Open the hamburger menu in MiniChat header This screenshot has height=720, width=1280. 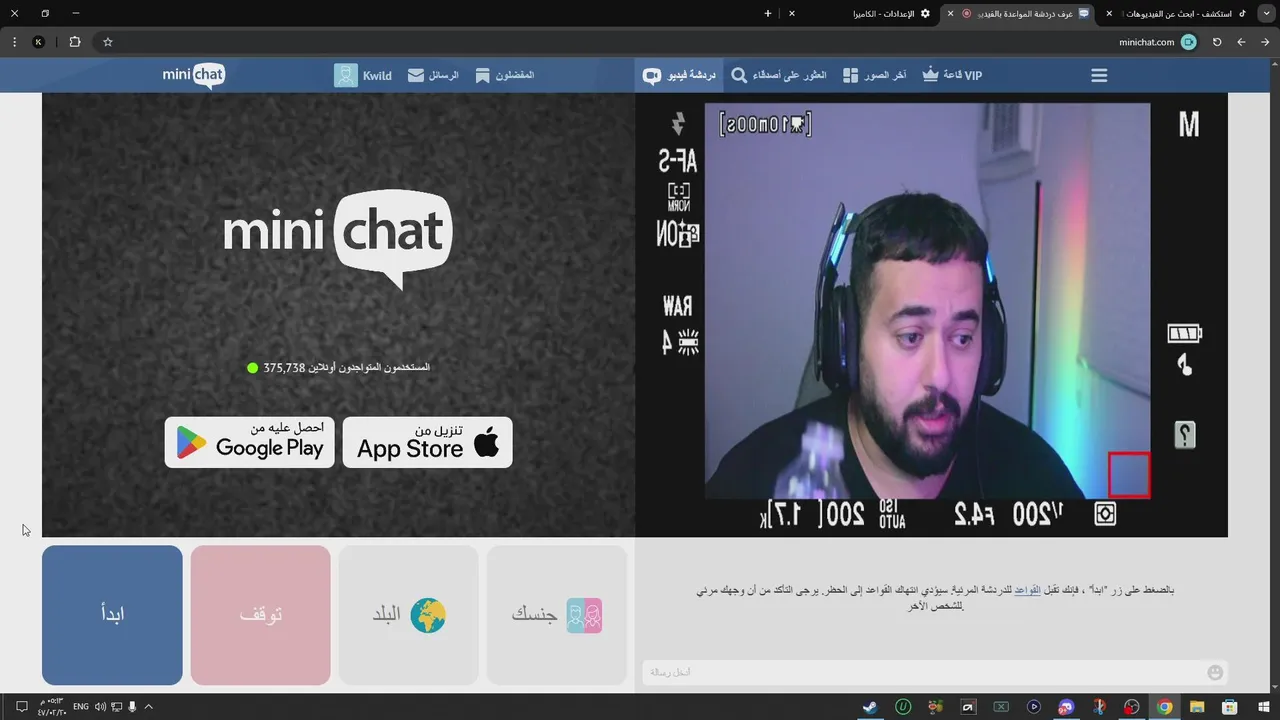(x=1099, y=75)
